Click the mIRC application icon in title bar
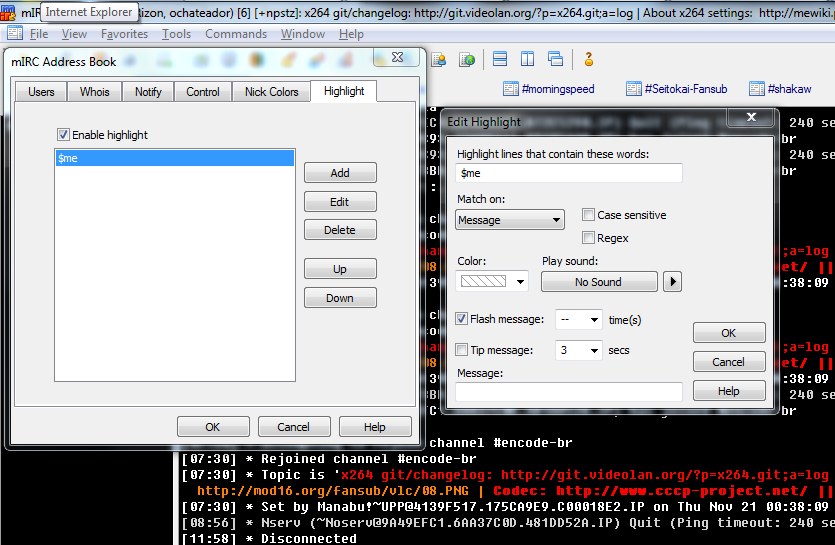 [7, 12]
